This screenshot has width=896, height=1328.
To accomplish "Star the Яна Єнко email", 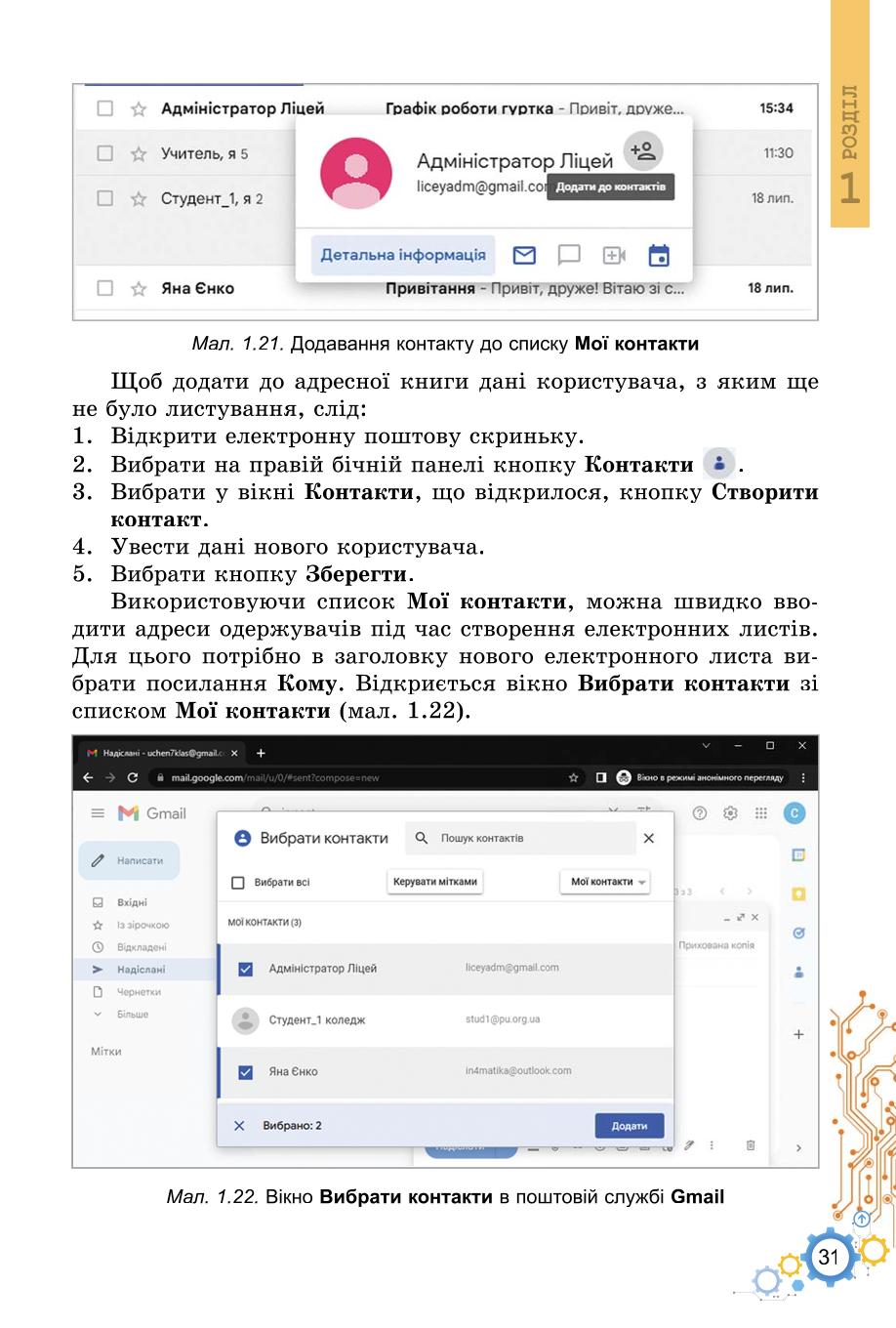I will click(139, 288).
